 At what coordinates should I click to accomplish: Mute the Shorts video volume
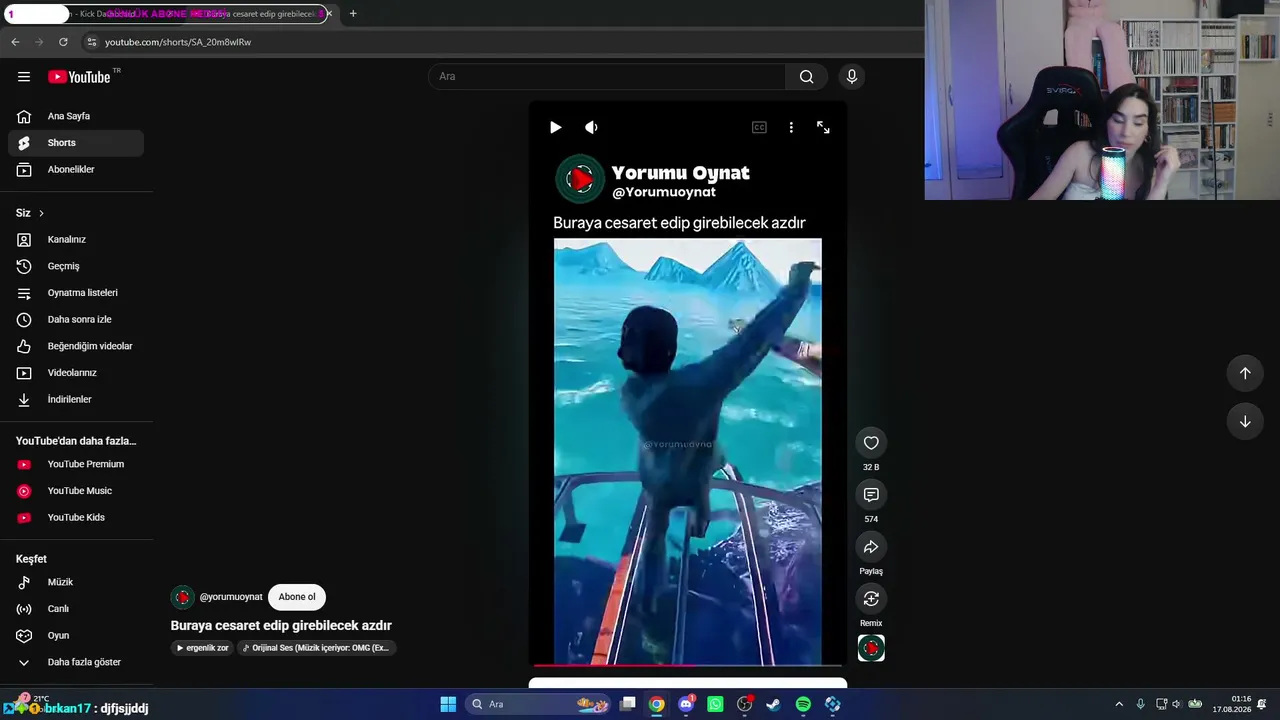click(x=591, y=127)
